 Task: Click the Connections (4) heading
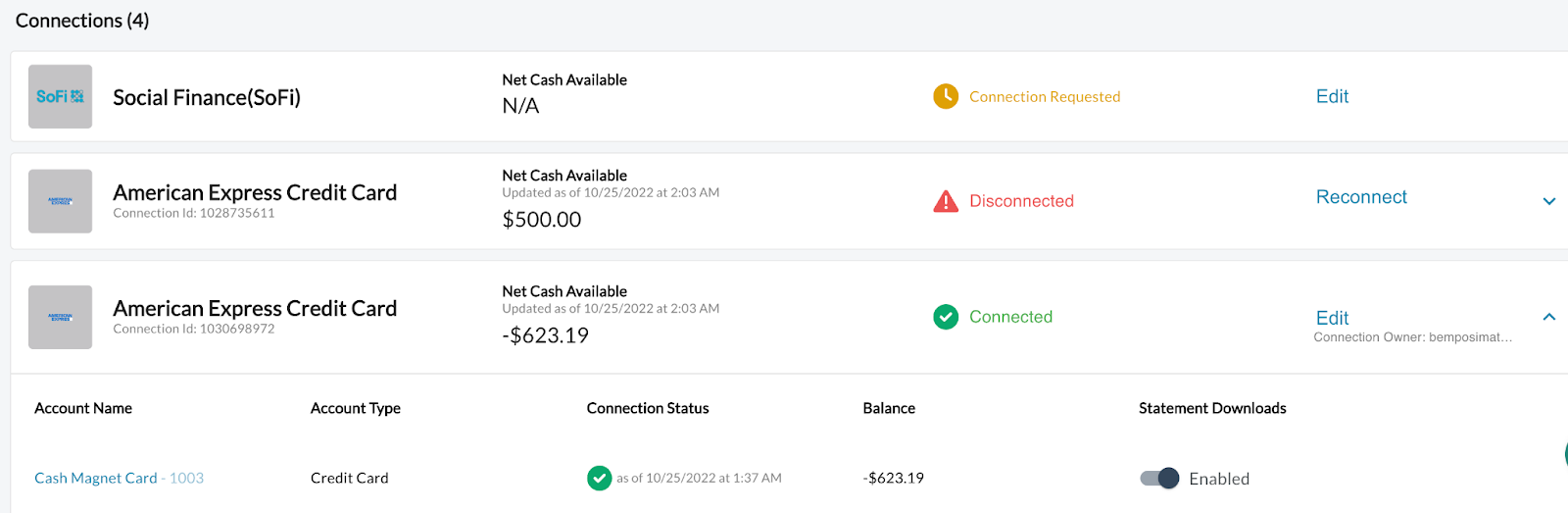tap(82, 21)
